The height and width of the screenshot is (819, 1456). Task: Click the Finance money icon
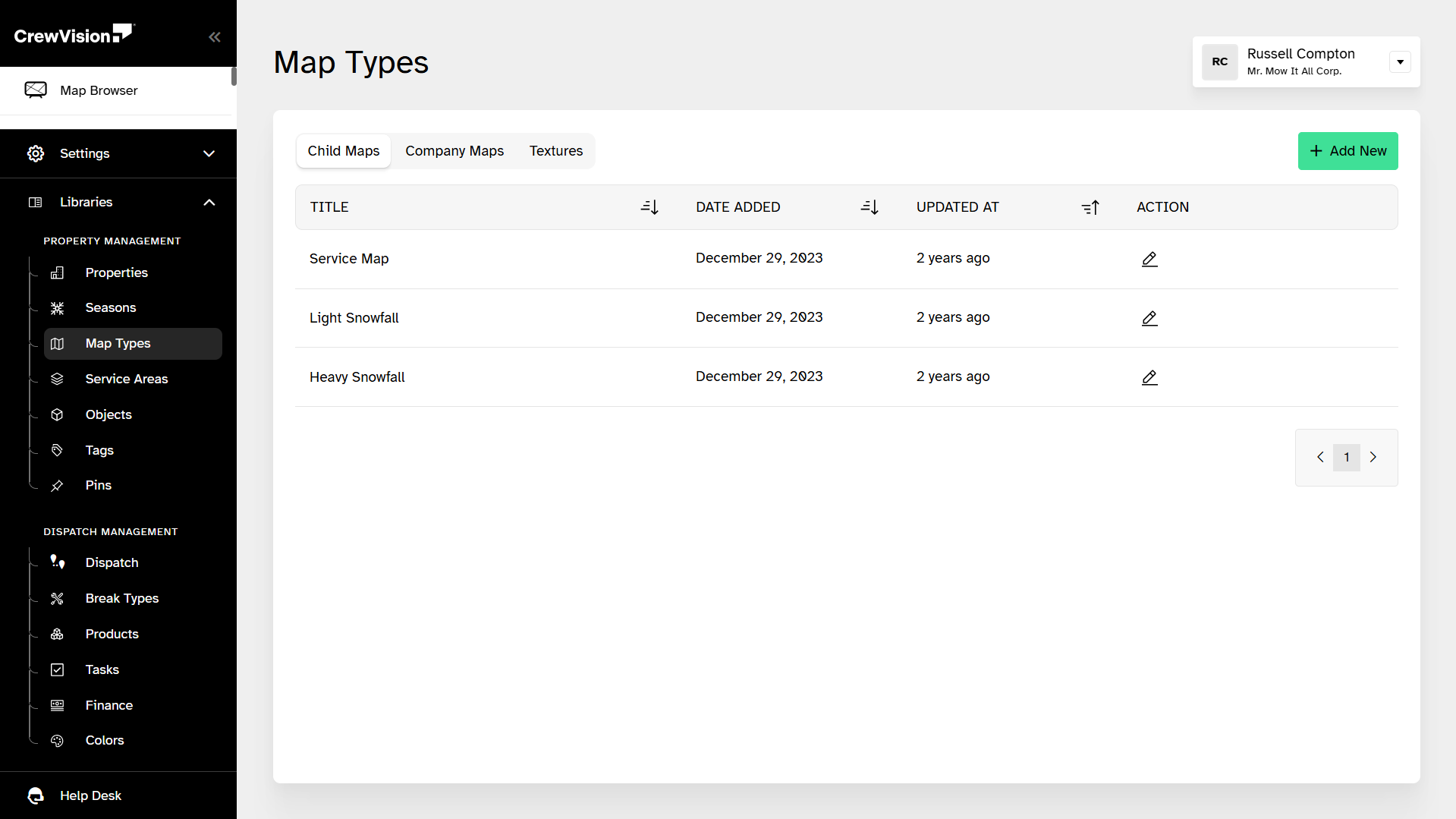[x=57, y=705]
